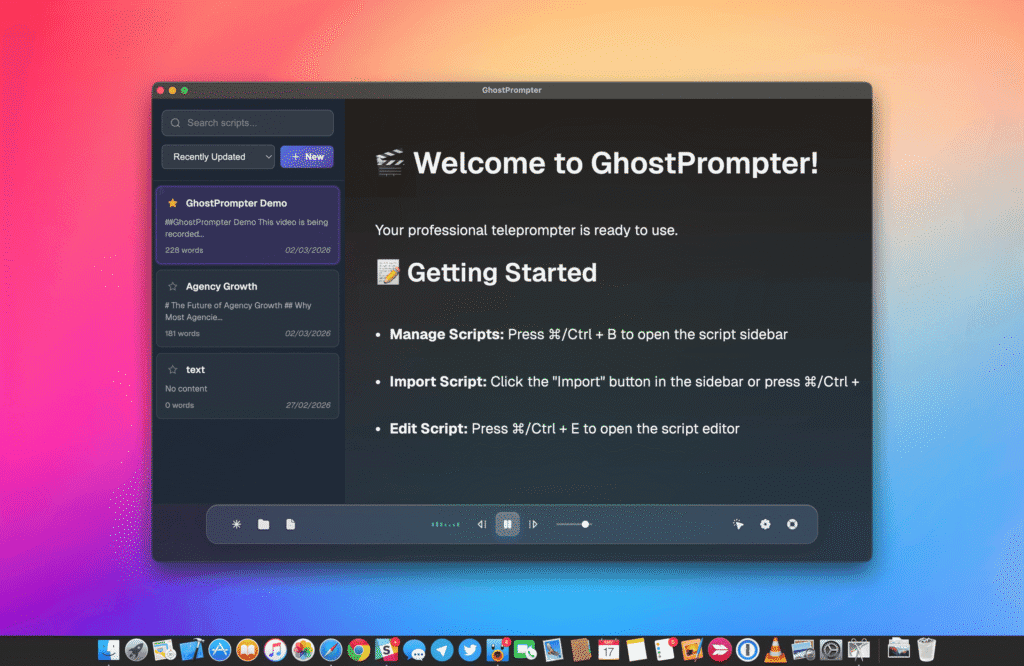This screenshot has width=1024, height=666.
Task: Click the Welcome to GhostPrompter! heading
Action: 616,163
